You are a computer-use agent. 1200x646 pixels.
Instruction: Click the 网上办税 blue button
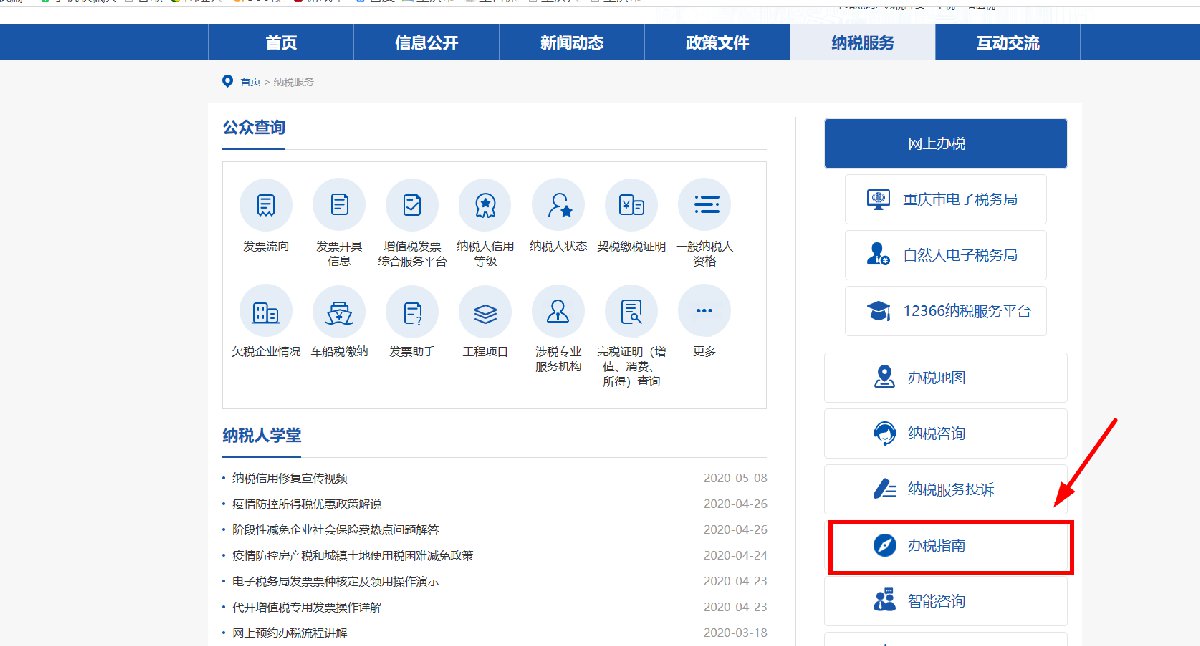tap(945, 144)
